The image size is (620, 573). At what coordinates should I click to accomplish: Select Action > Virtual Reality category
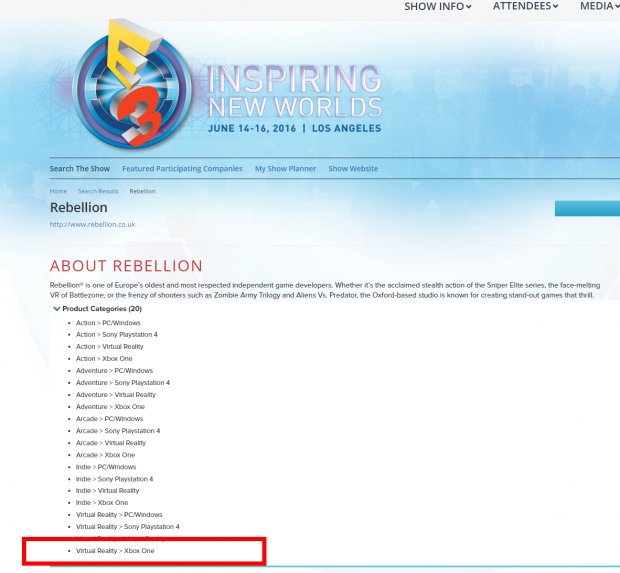point(110,347)
